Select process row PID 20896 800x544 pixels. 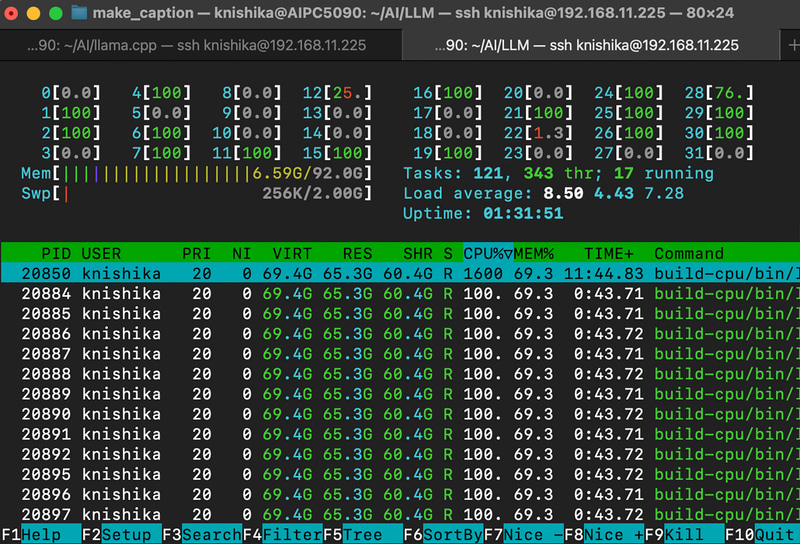400,494
